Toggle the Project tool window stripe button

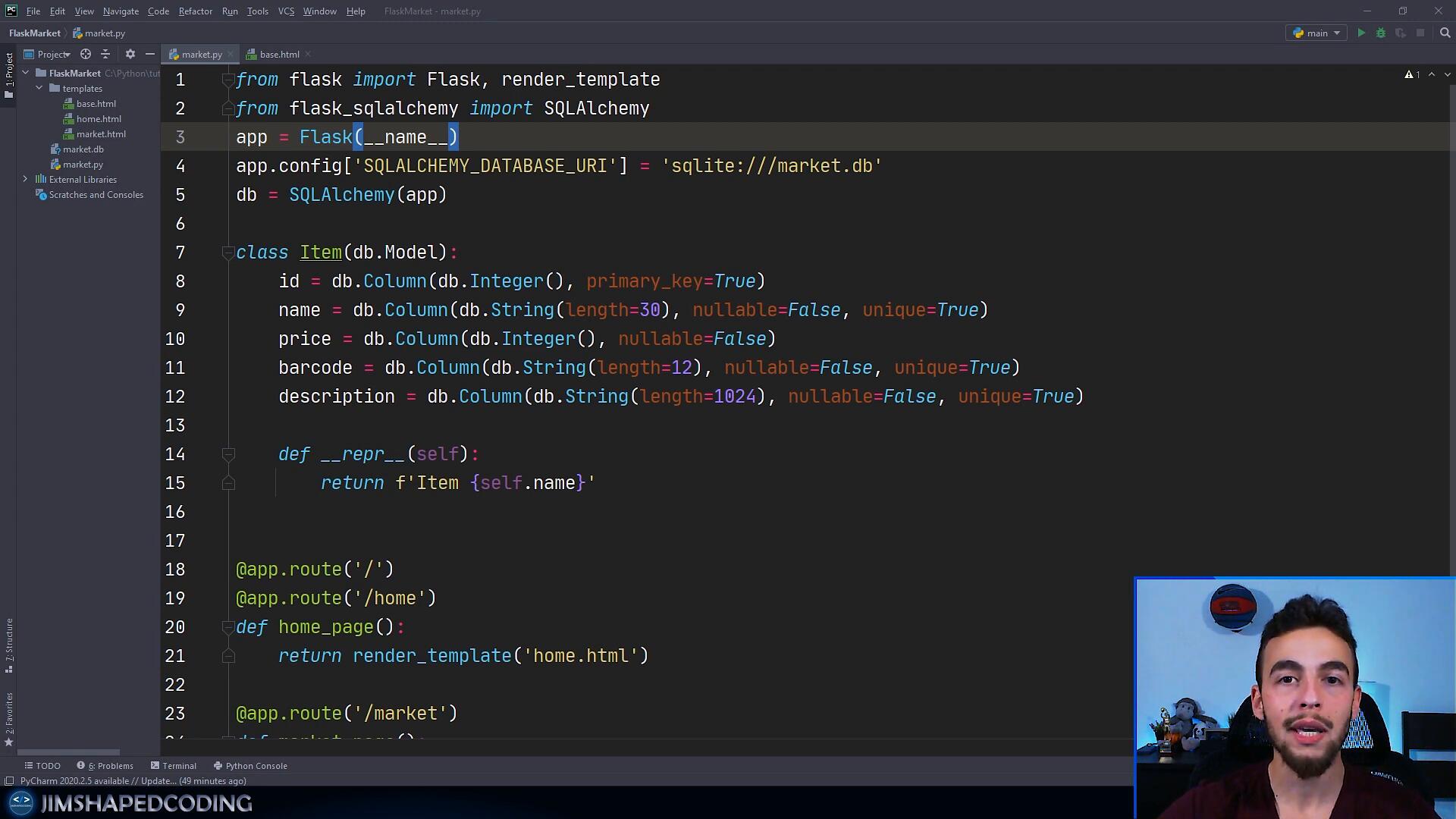tap(9, 74)
